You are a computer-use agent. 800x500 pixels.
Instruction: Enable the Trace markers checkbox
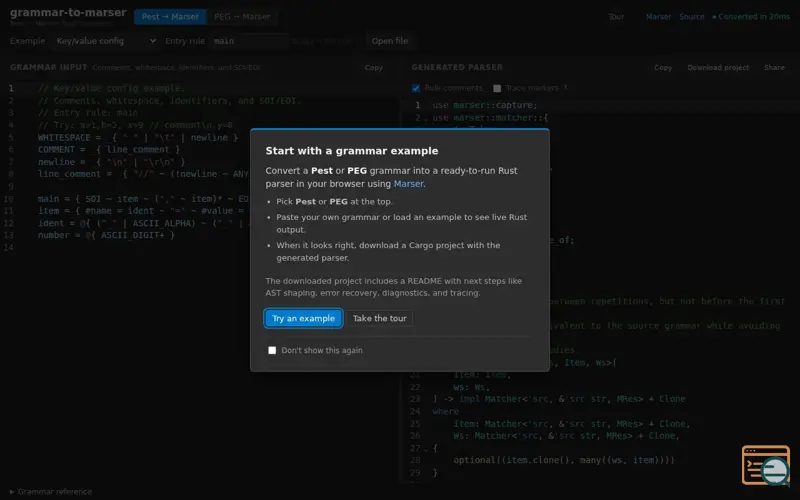[497, 88]
